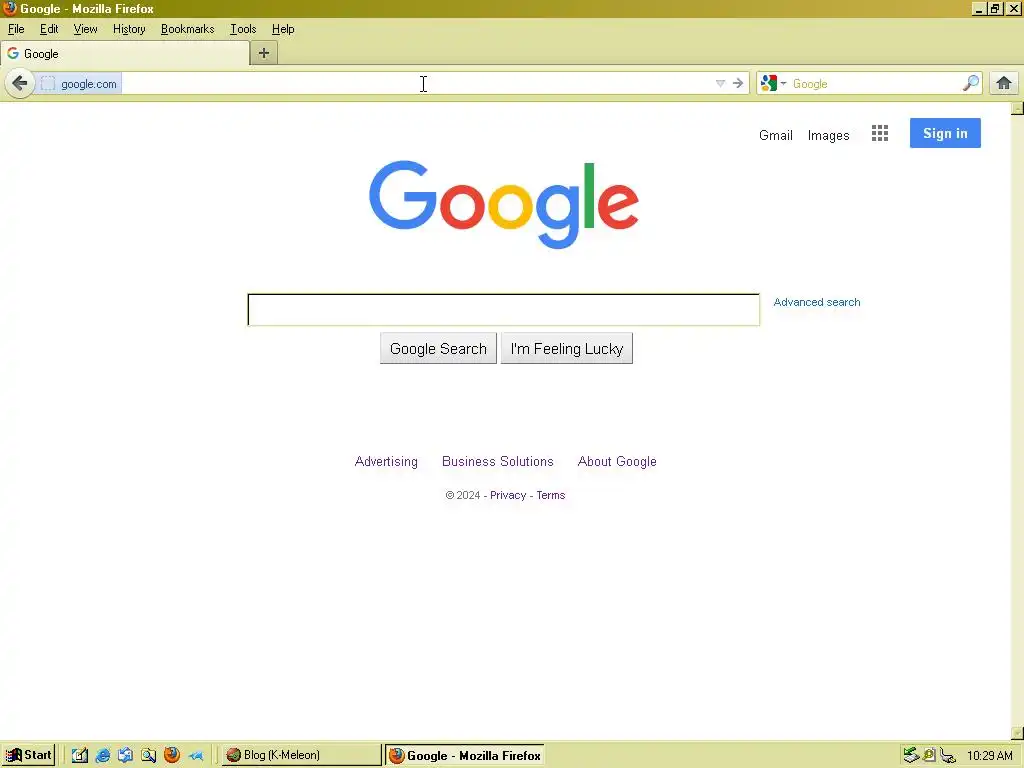The width and height of the screenshot is (1024, 768).
Task: Close the Firefox window
Action: pyautogui.click(x=1014, y=9)
